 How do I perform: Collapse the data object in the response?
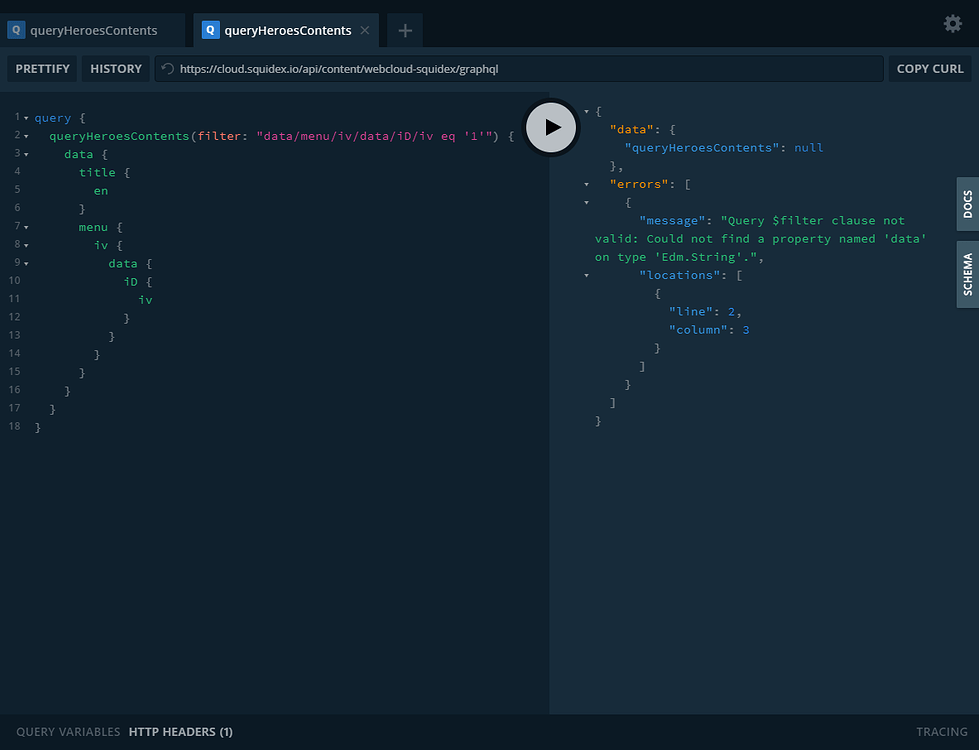coord(585,128)
